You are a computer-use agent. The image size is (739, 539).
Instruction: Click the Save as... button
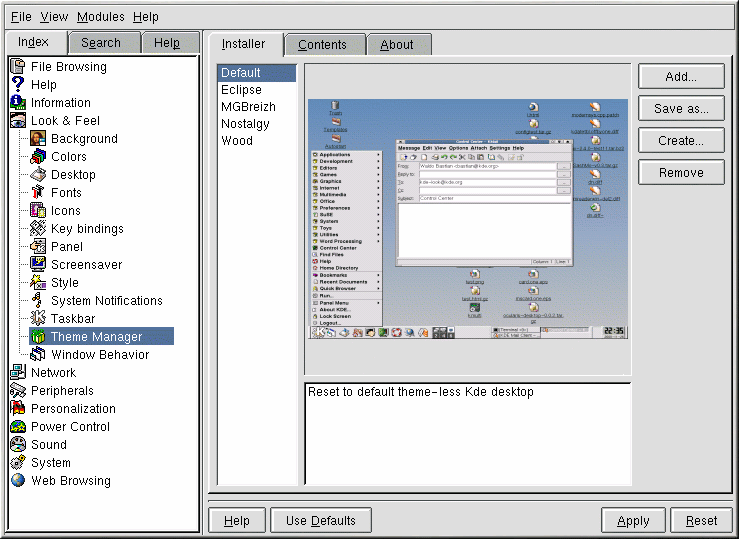(x=680, y=109)
